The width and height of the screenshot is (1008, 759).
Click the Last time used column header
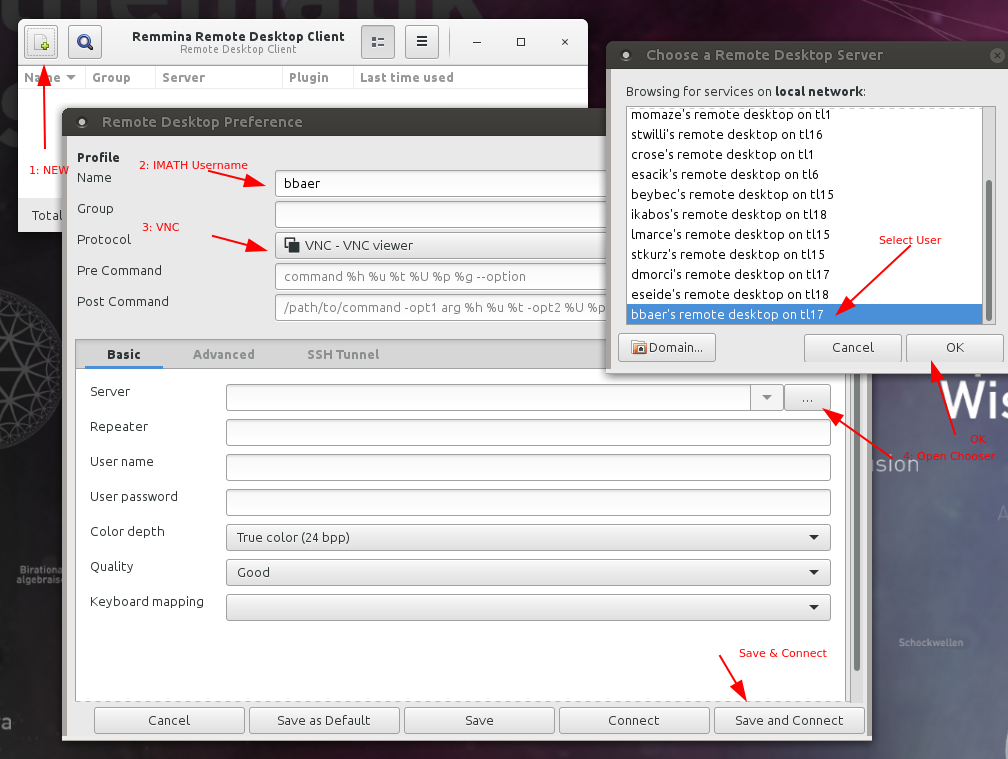pyautogui.click(x=470, y=78)
